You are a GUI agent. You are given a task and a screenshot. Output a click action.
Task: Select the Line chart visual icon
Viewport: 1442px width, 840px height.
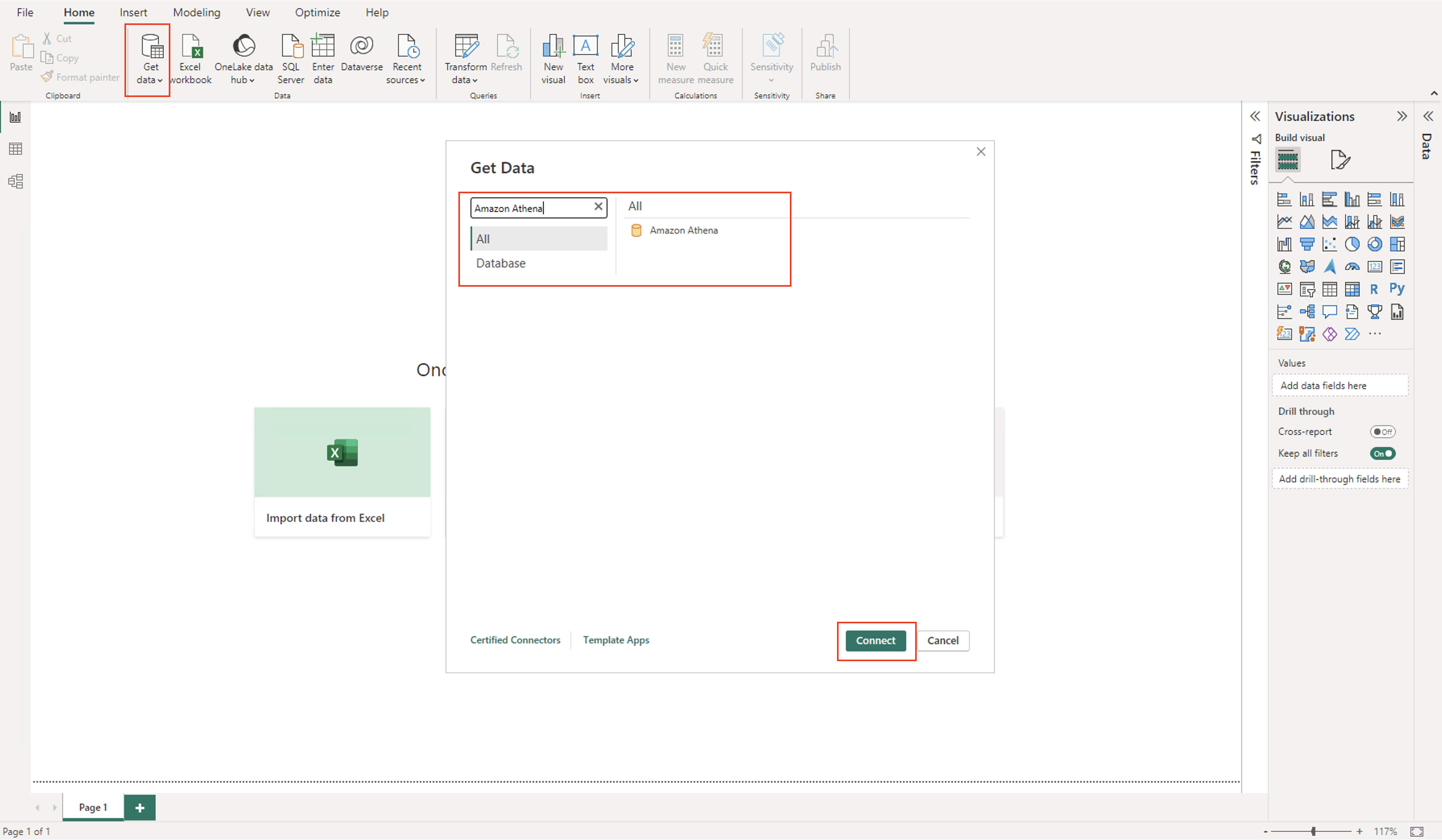[x=1285, y=221]
